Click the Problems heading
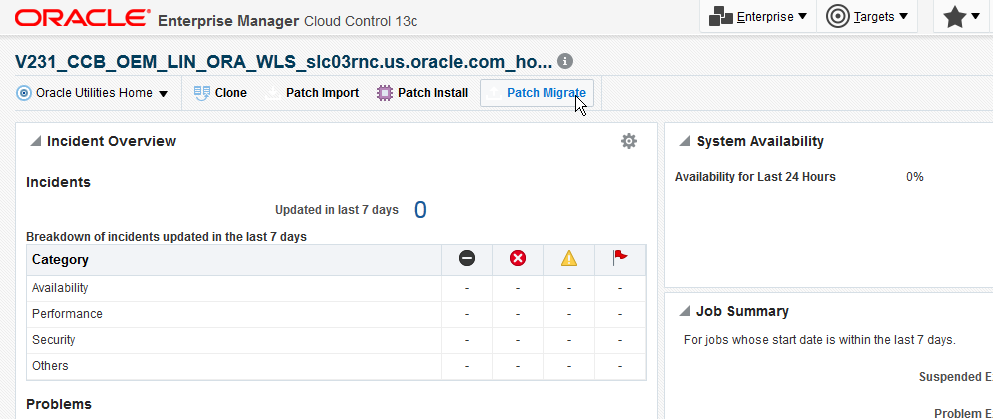Viewport: 993px width, 419px height. [59, 404]
